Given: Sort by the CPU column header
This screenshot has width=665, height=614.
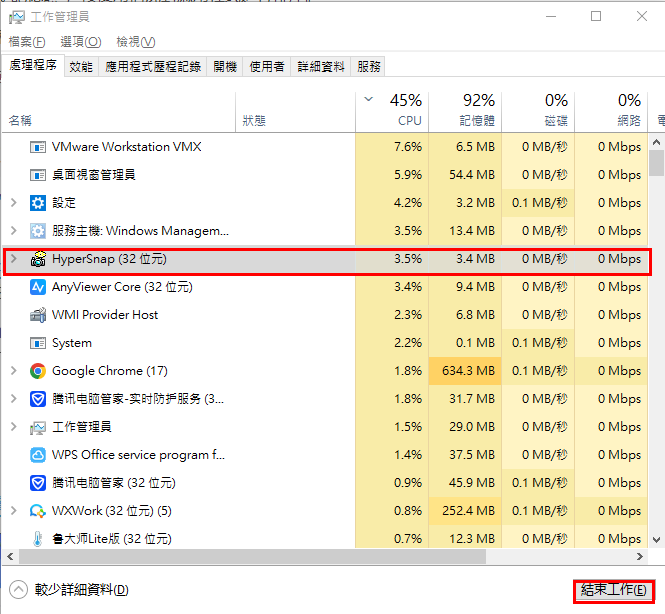Looking at the screenshot, I should click(392, 111).
